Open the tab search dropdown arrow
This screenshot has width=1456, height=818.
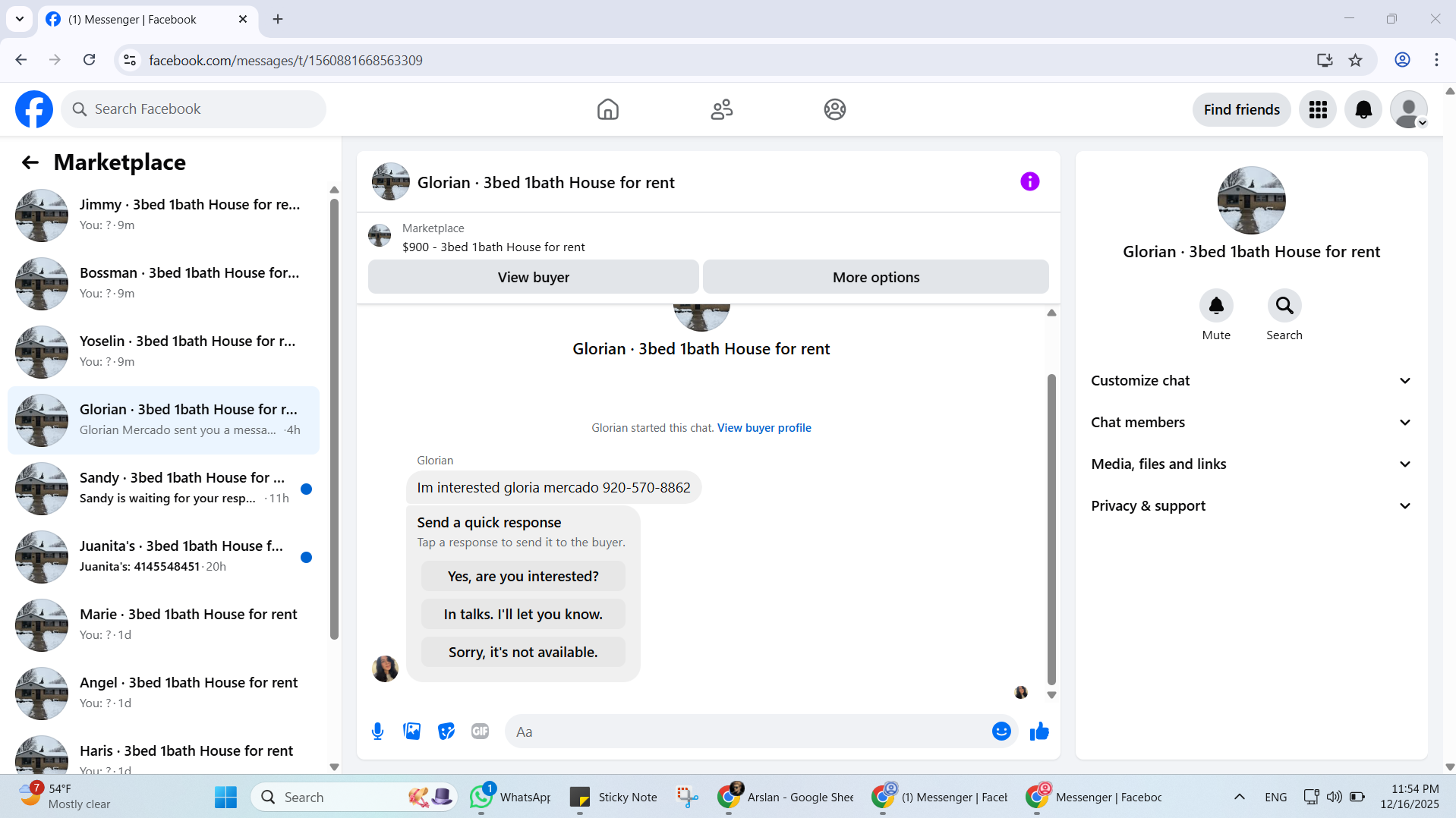[x=20, y=19]
